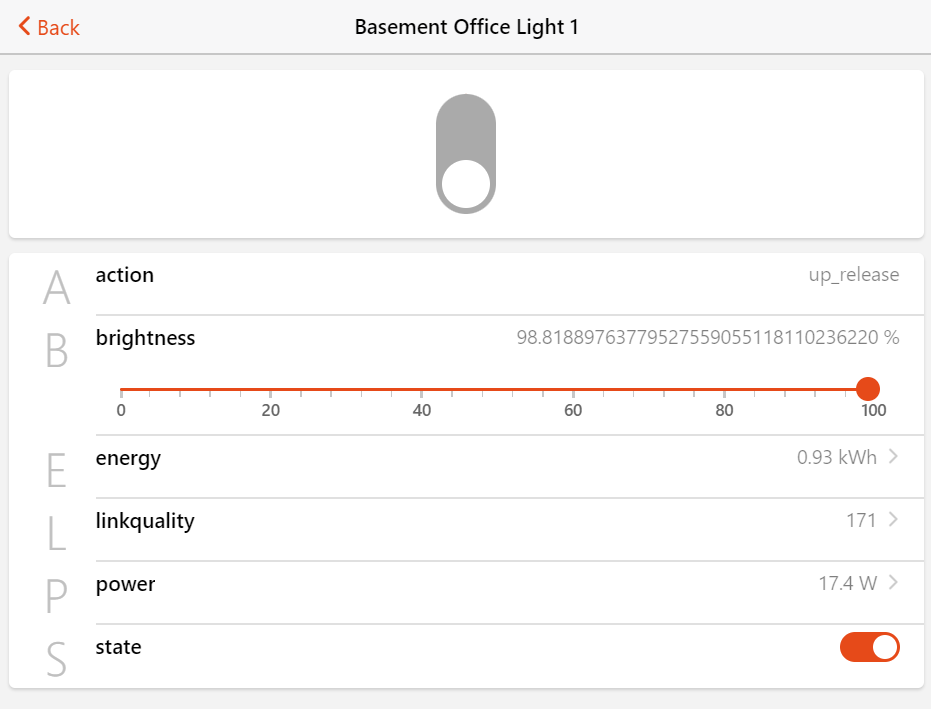Click the 0.93 kWh energy value
Screen dimensions: 931x709
836,458
